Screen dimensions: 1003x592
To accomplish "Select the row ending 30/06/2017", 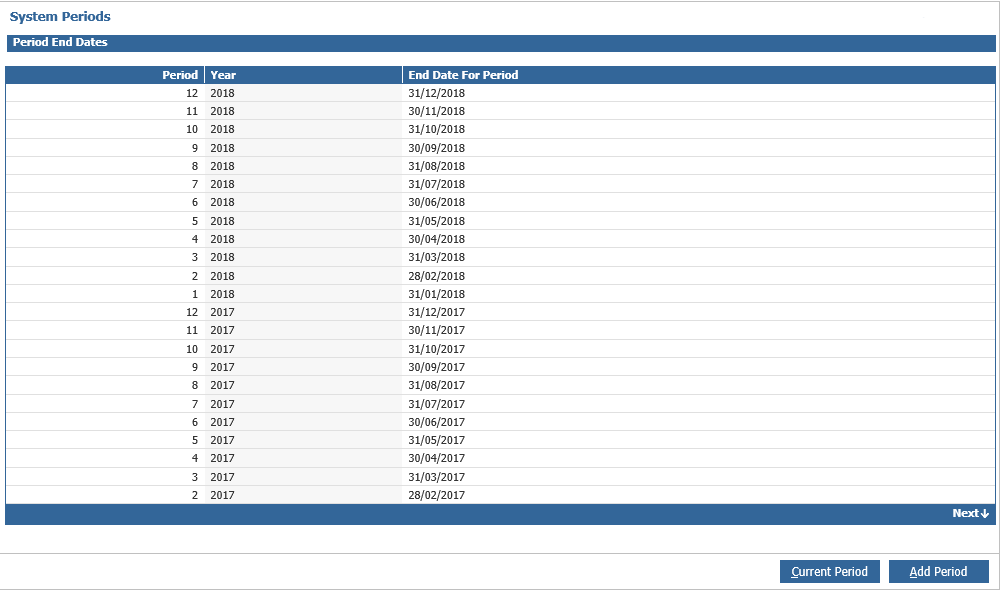I will 400,421.
